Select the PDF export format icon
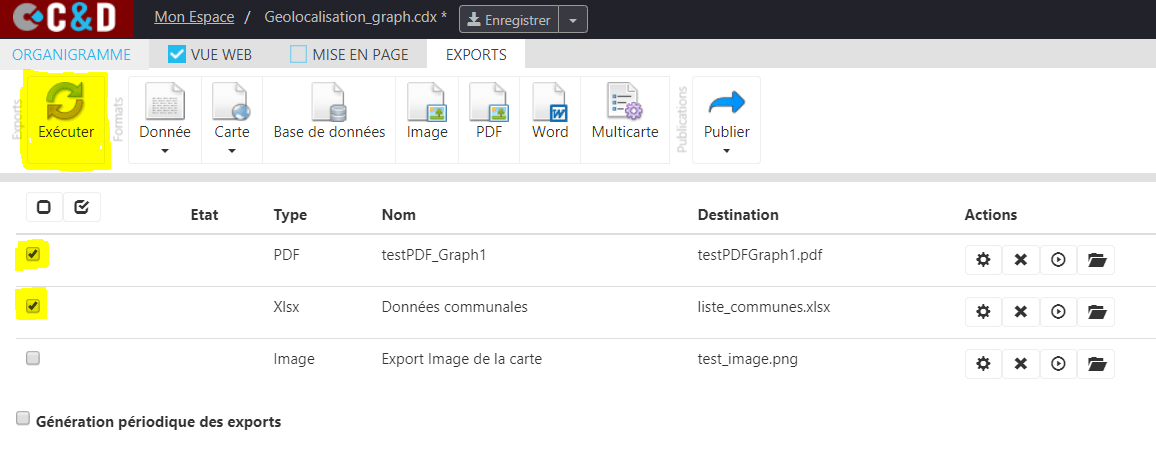This screenshot has height=465, width=1156. (489, 102)
